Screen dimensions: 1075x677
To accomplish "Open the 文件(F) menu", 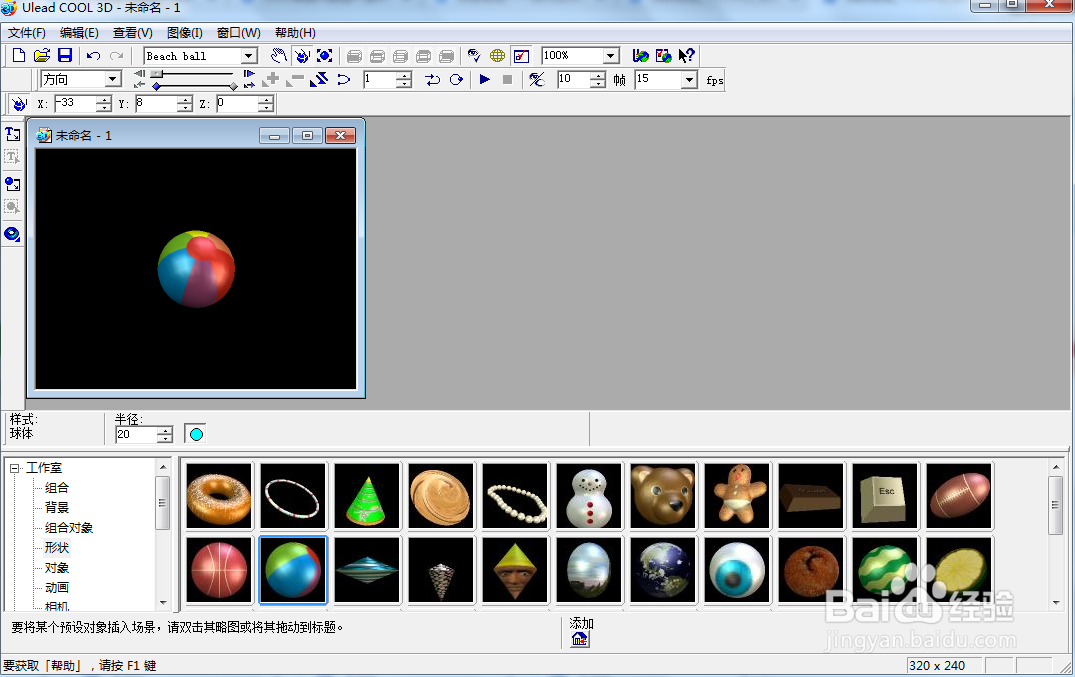I will pos(26,33).
